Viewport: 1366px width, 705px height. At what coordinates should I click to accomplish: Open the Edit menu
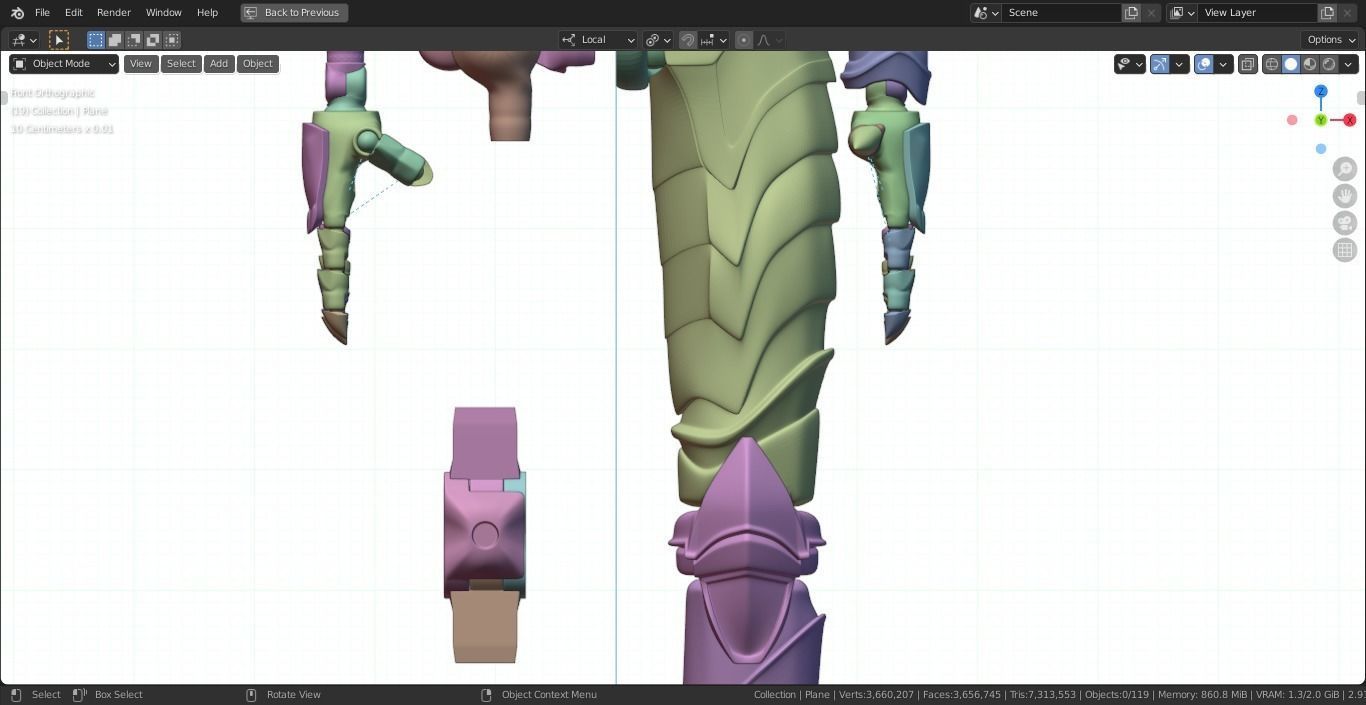point(74,13)
